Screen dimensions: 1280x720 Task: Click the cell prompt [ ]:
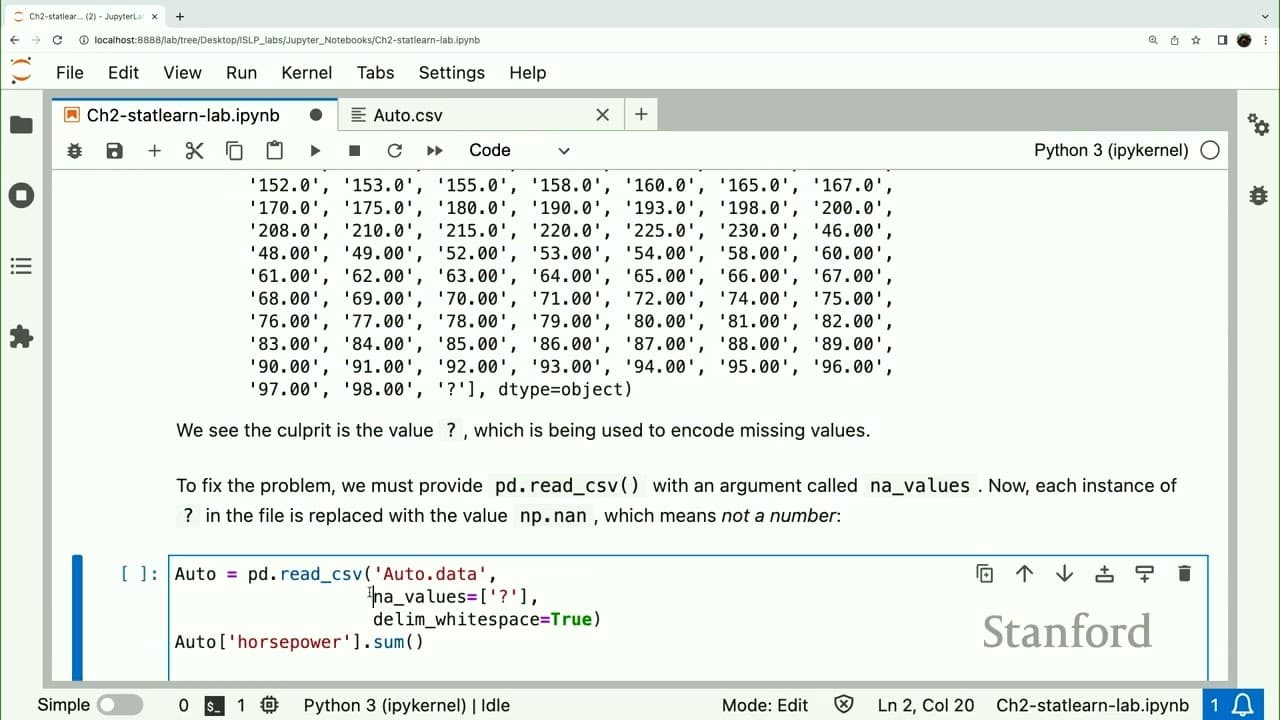point(139,574)
